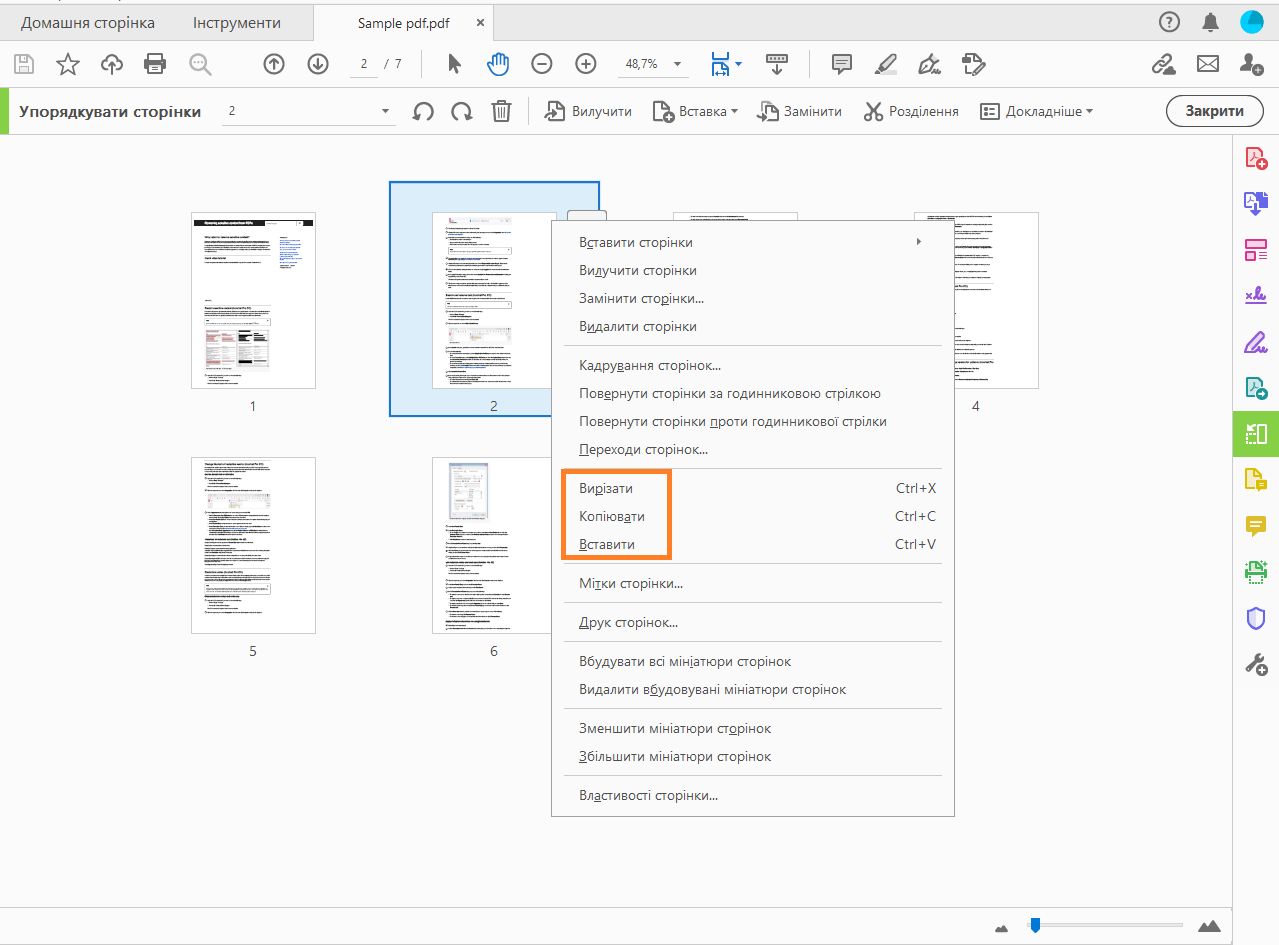
Task: Open Create PDF tool in right sidebar
Action: pos(1256,158)
